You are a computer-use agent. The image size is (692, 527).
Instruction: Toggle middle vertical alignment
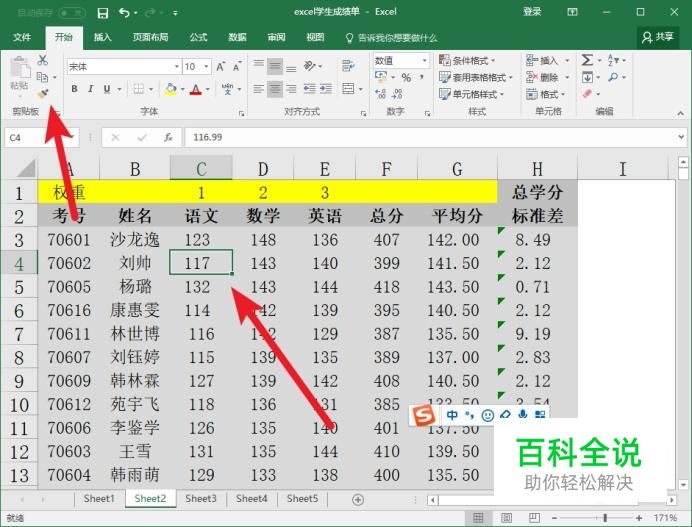275,67
